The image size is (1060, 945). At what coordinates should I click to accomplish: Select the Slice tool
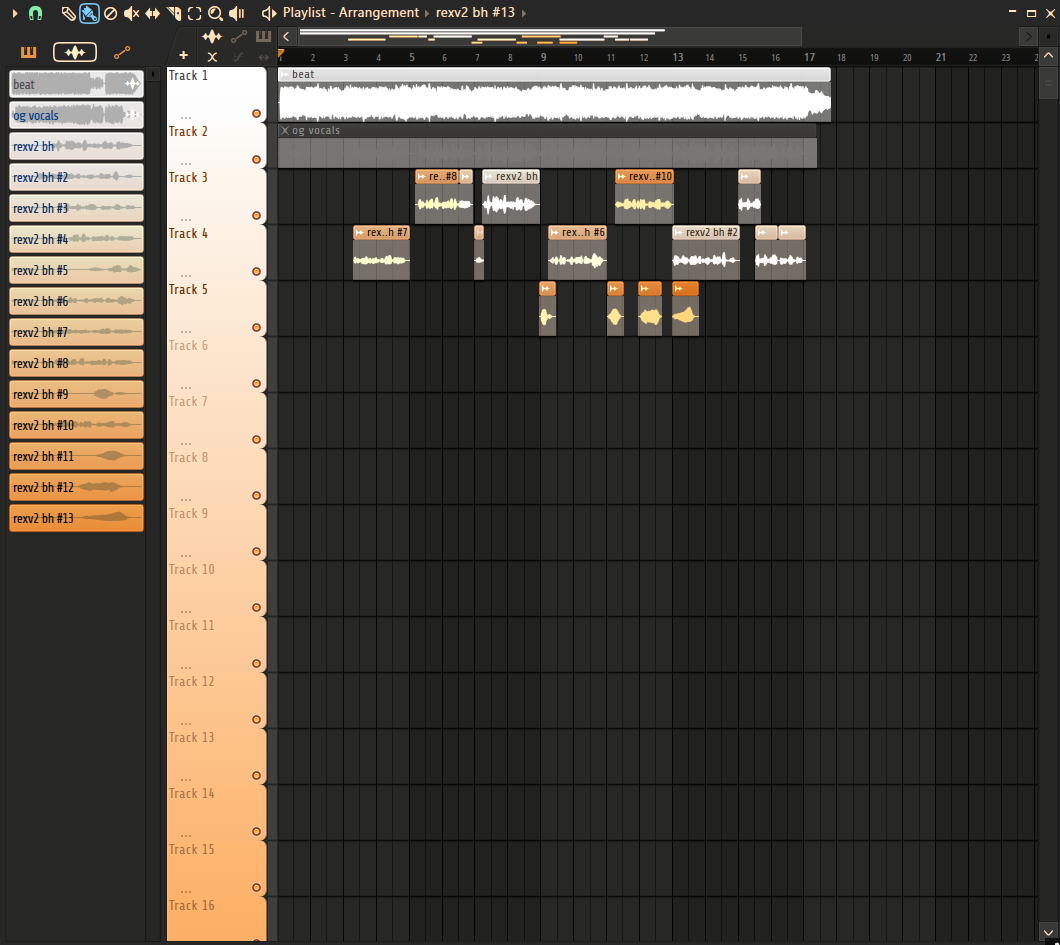pyautogui.click(x=174, y=13)
